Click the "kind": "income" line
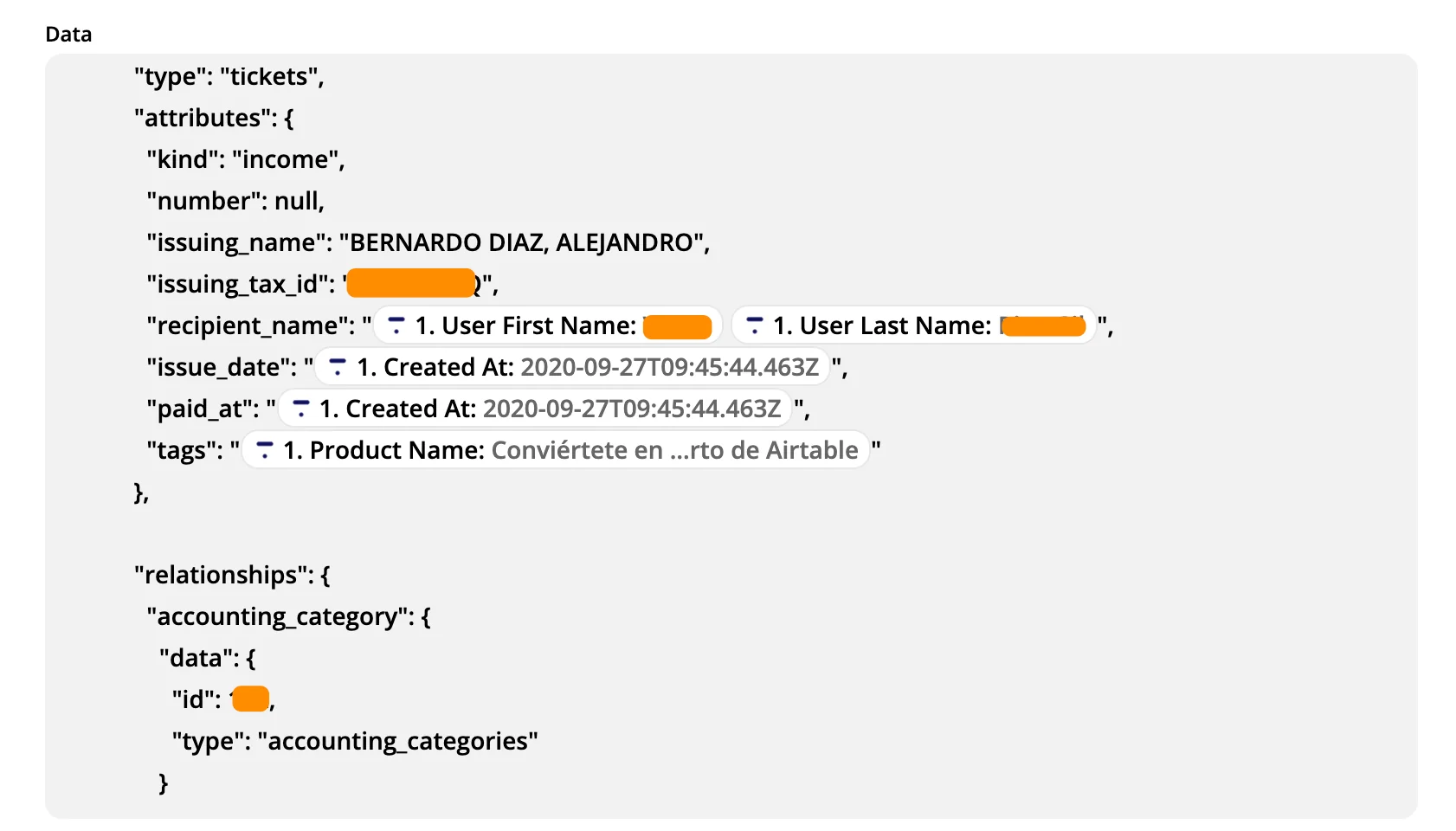1456x831 pixels. tap(245, 159)
